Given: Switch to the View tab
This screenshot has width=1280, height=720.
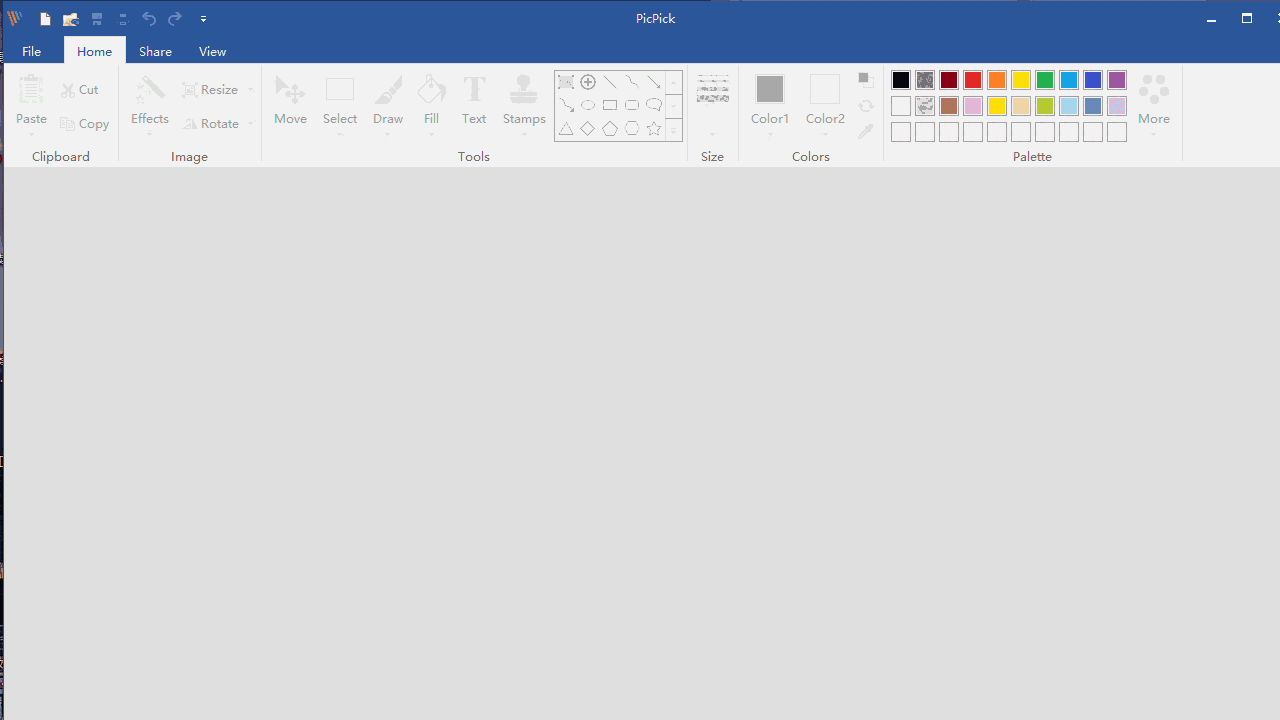Looking at the screenshot, I should [x=212, y=51].
